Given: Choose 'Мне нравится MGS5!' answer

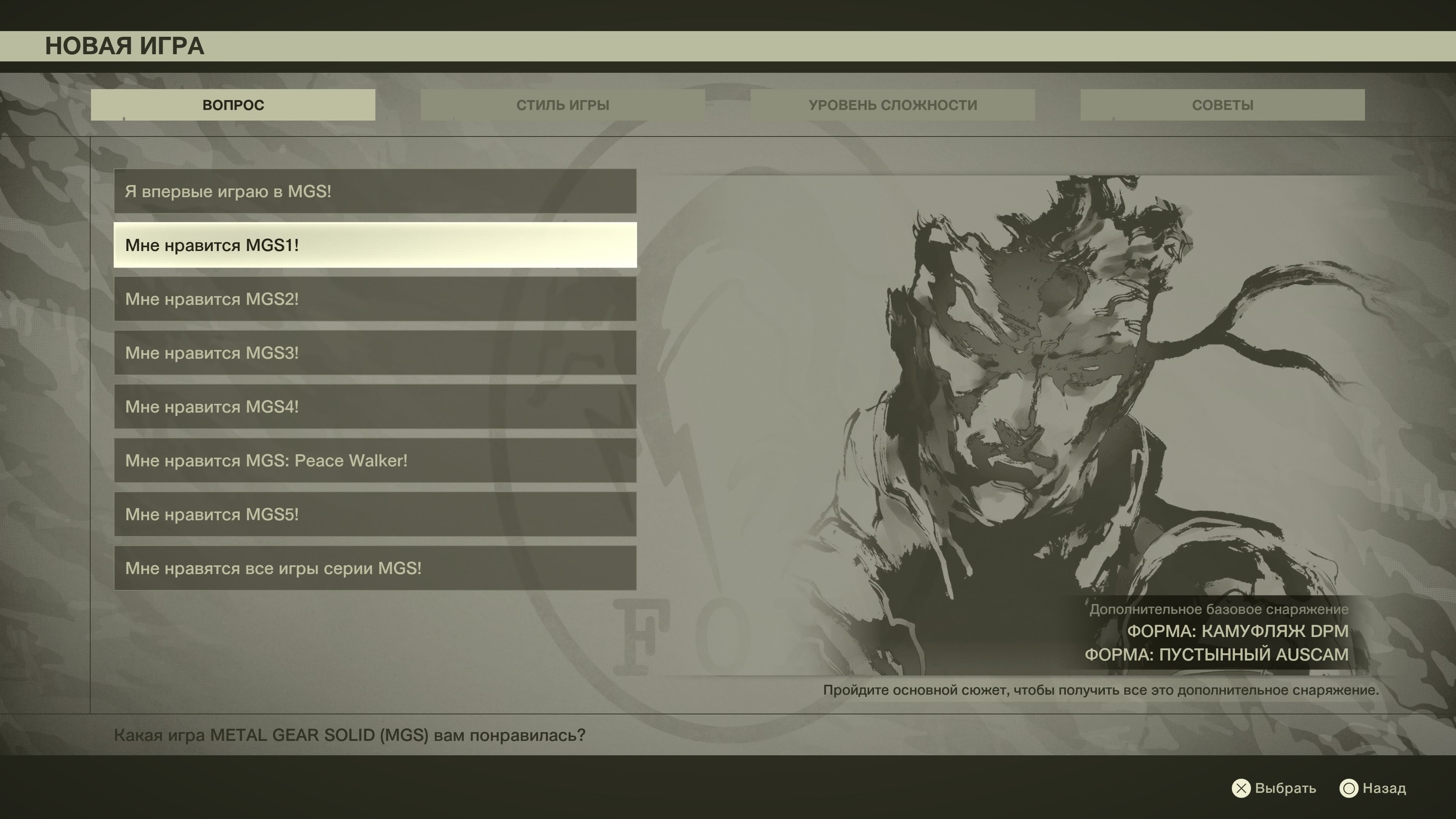Looking at the screenshot, I should pyautogui.click(x=375, y=515).
